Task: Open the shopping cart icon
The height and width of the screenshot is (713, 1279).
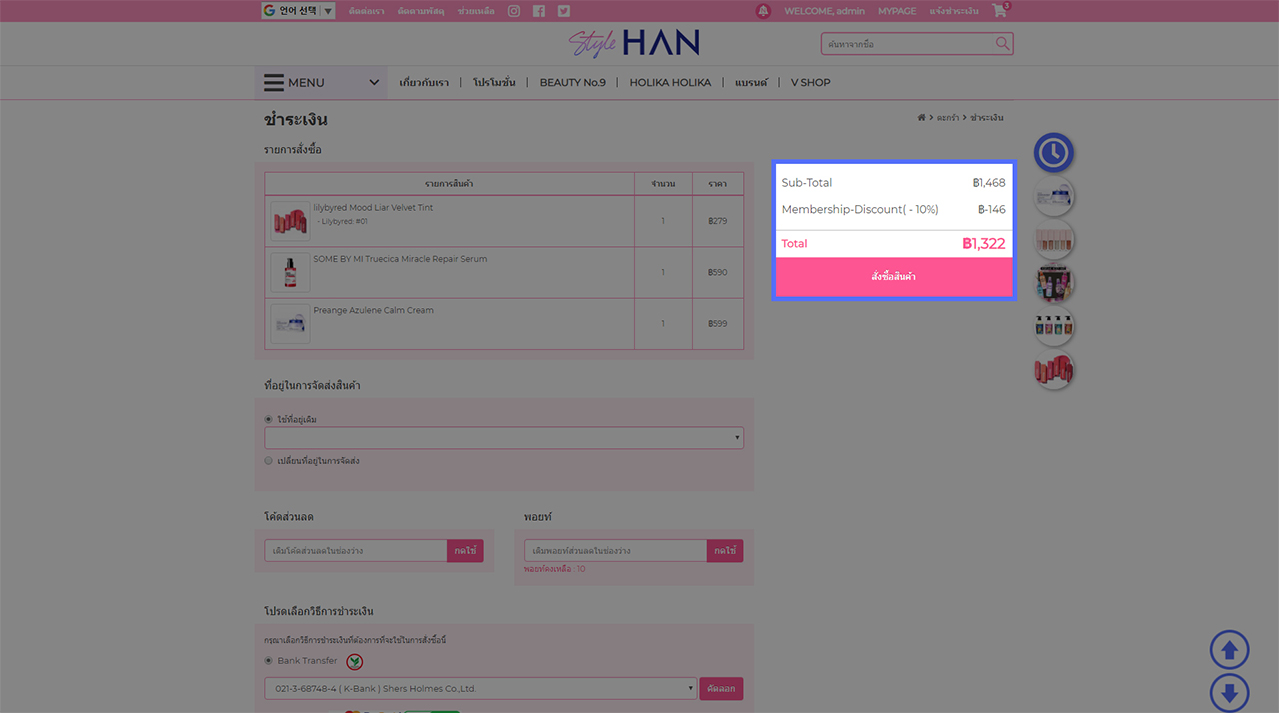Action: coord(999,11)
